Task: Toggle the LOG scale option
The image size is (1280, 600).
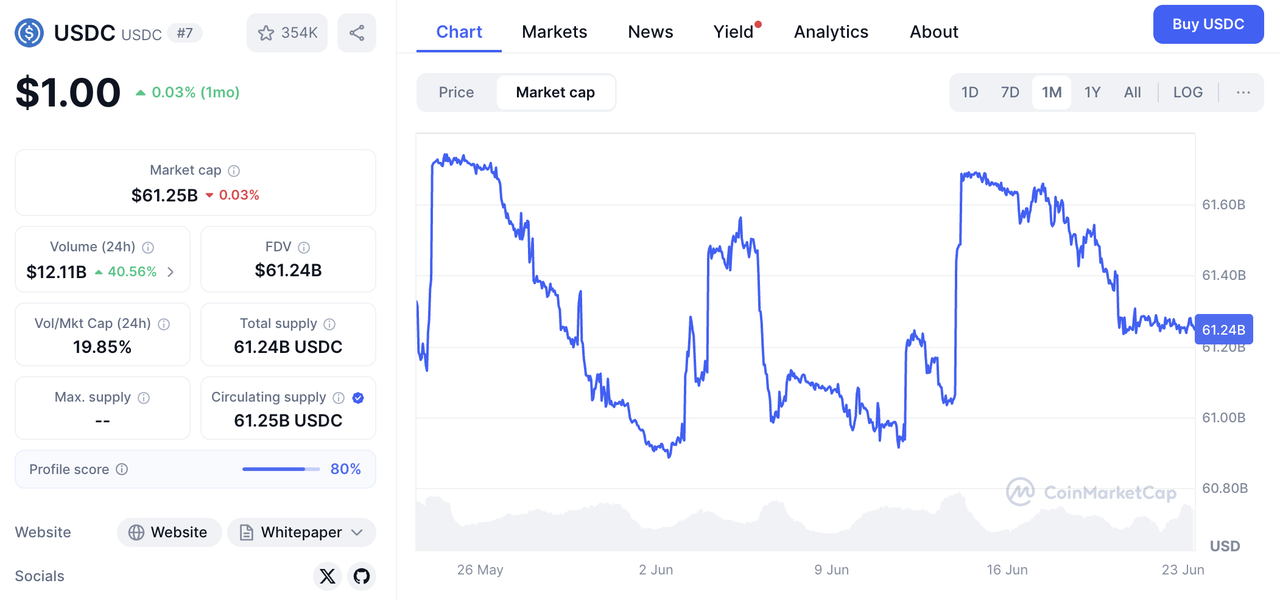Action: coord(1188,92)
